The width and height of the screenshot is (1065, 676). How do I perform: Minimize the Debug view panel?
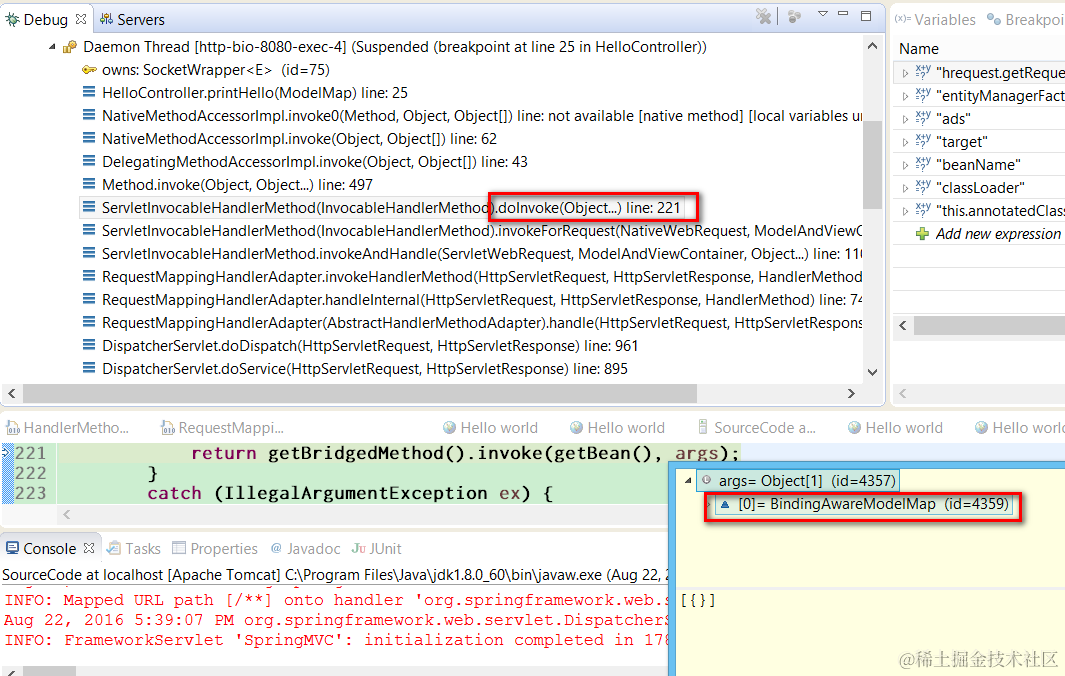click(843, 14)
